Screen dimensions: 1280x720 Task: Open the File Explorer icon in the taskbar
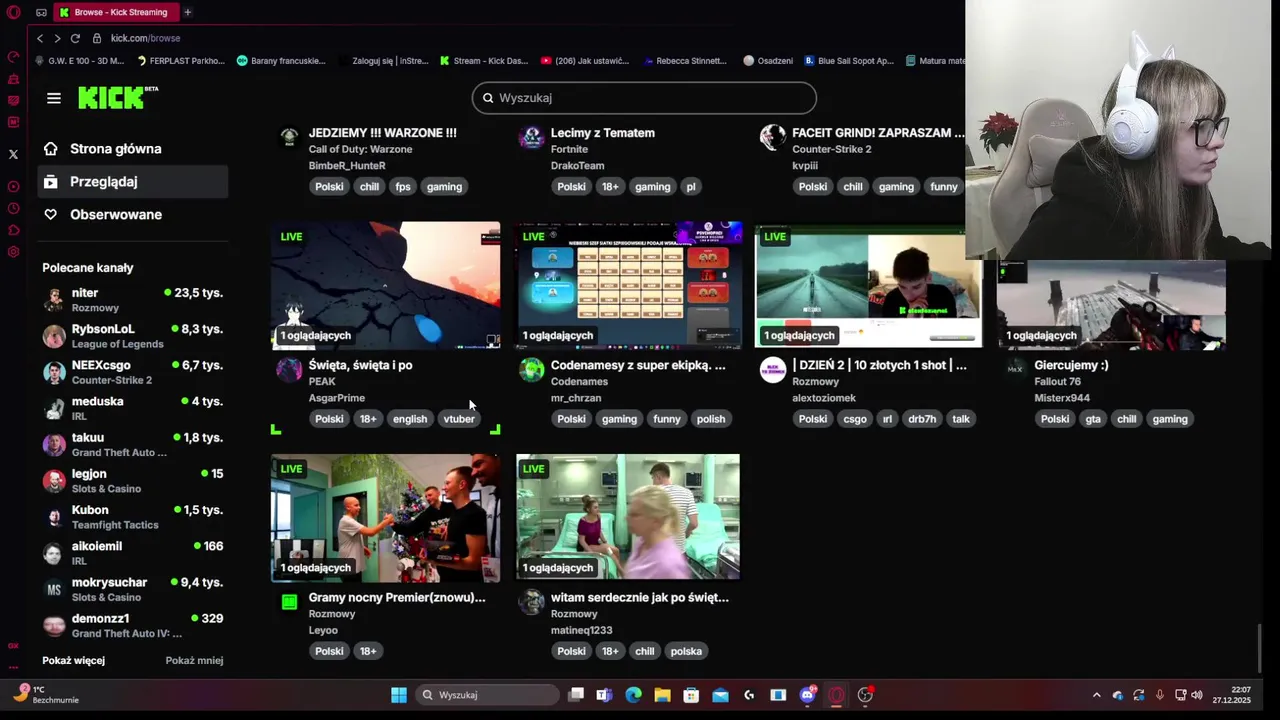click(x=662, y=695)
